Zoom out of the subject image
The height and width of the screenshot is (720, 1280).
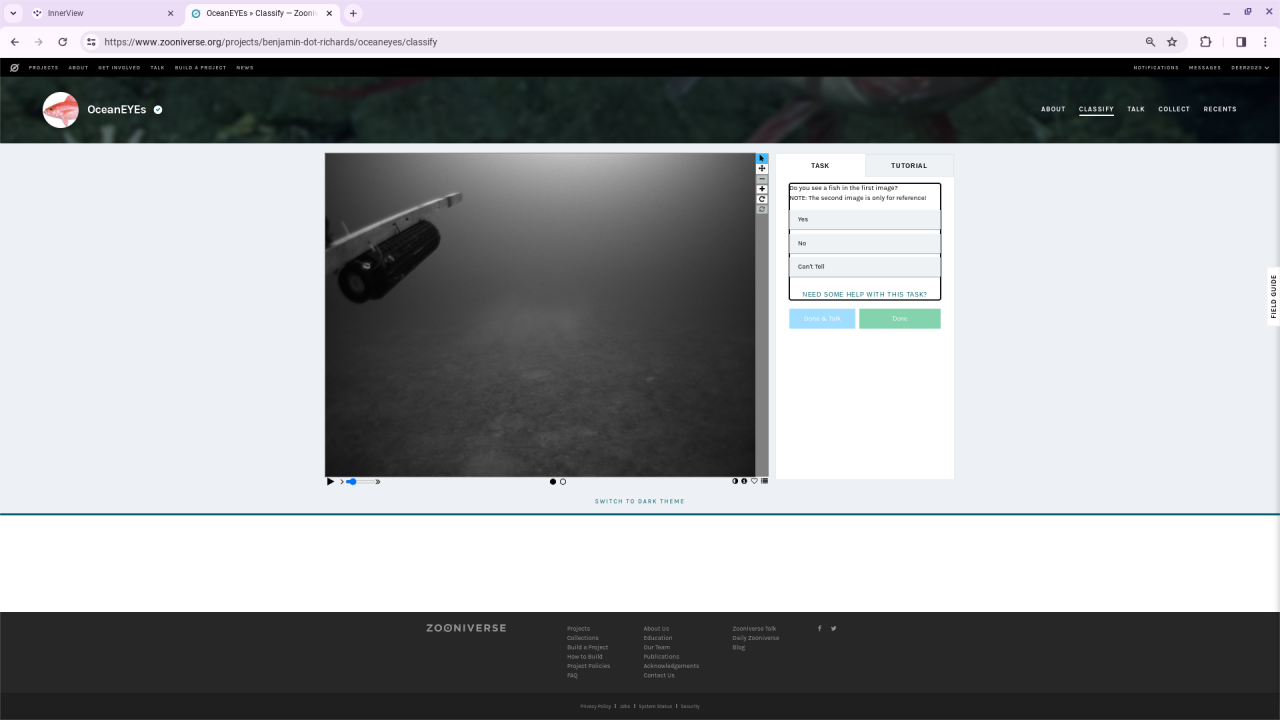[x=762, y=179]
